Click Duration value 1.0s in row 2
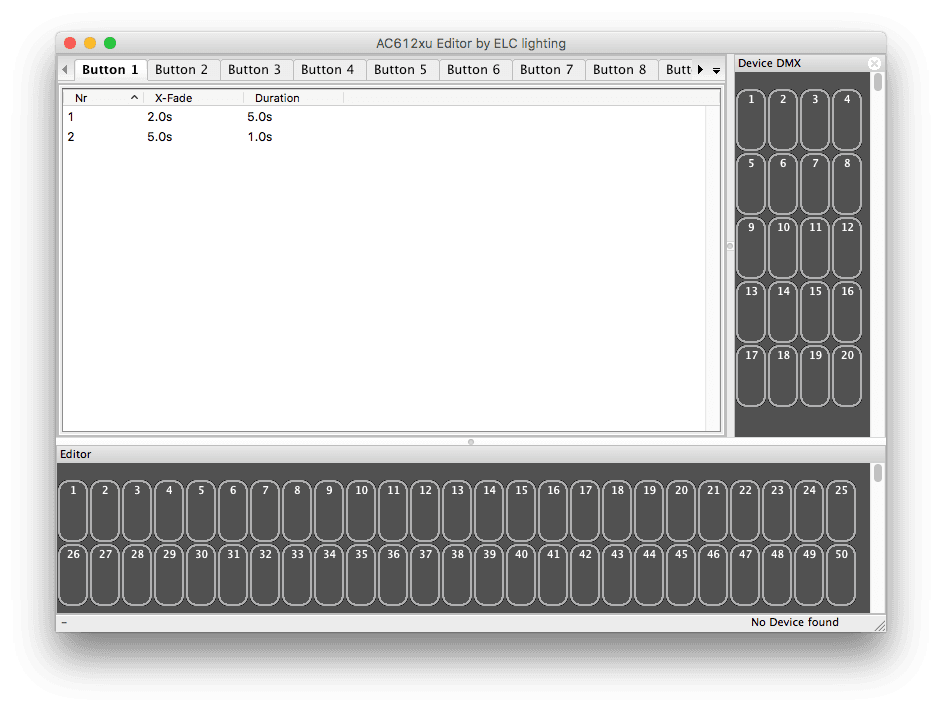 260,137
